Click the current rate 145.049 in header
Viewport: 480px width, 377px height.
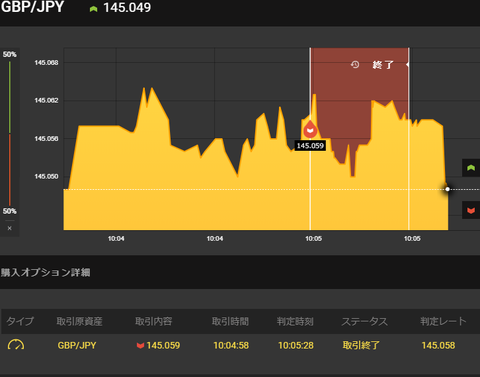[x=127, y=8]
